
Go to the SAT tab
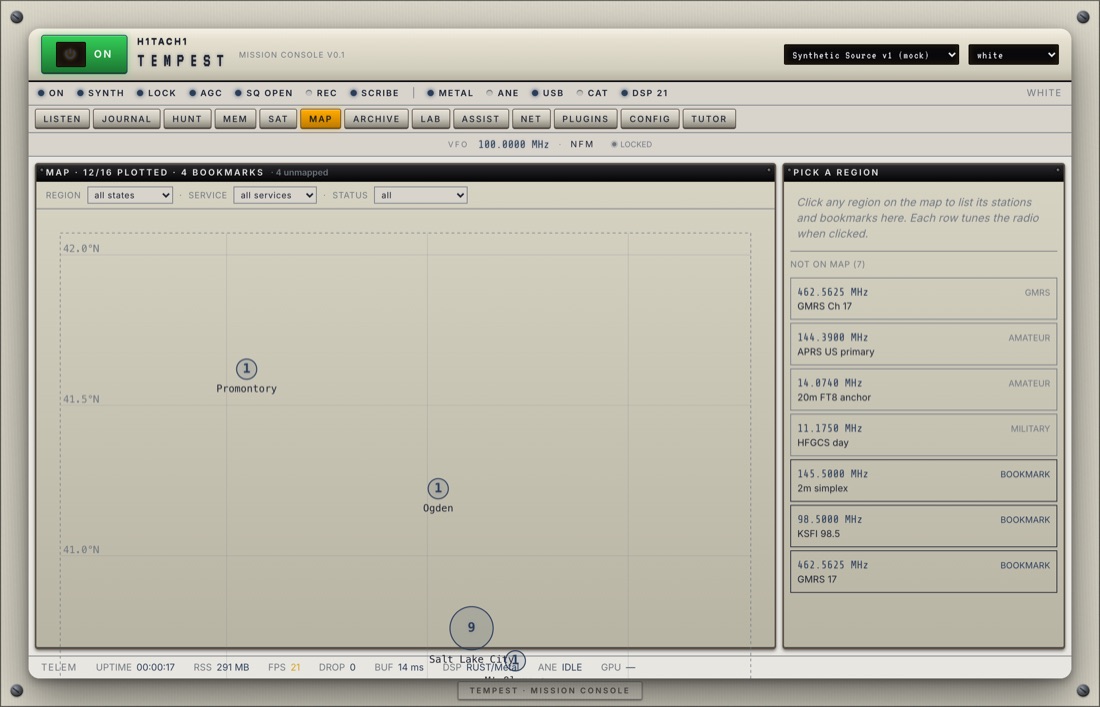[278, 119]
